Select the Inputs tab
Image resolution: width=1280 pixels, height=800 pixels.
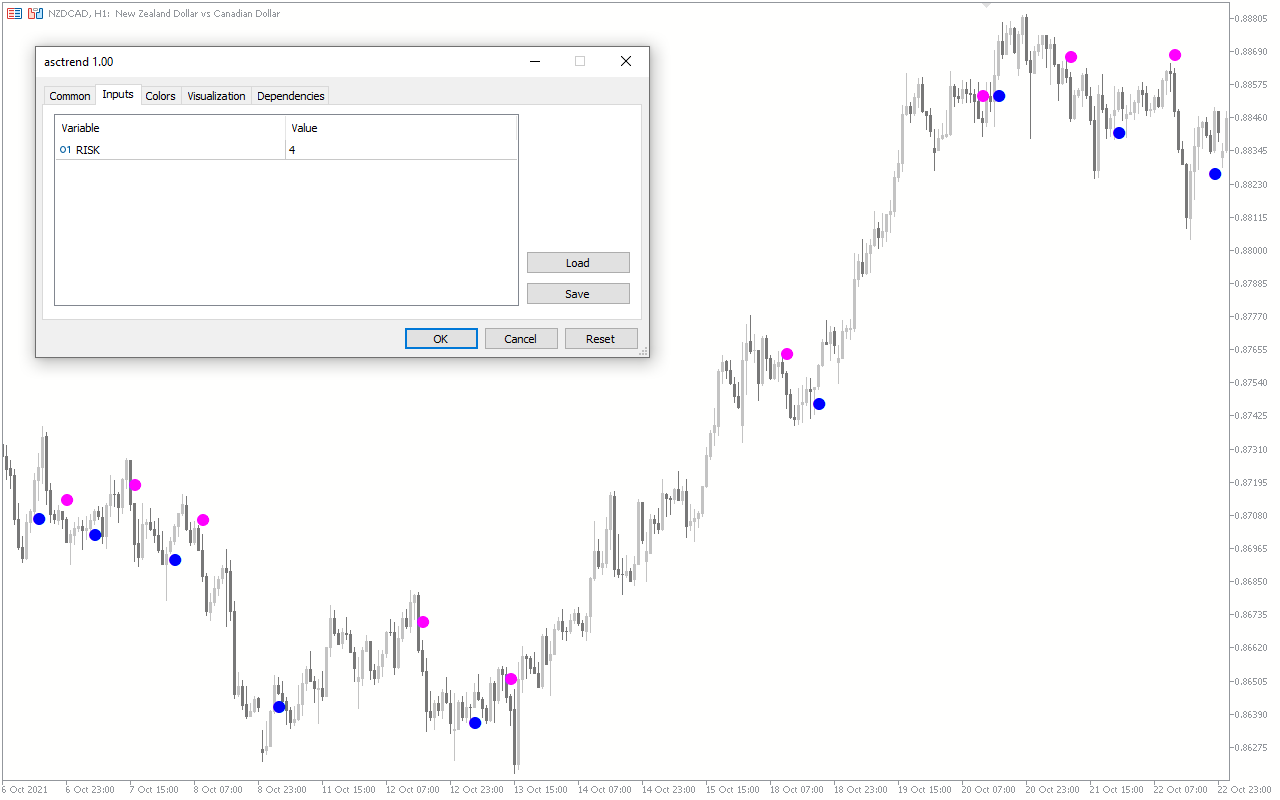(118, 95)
